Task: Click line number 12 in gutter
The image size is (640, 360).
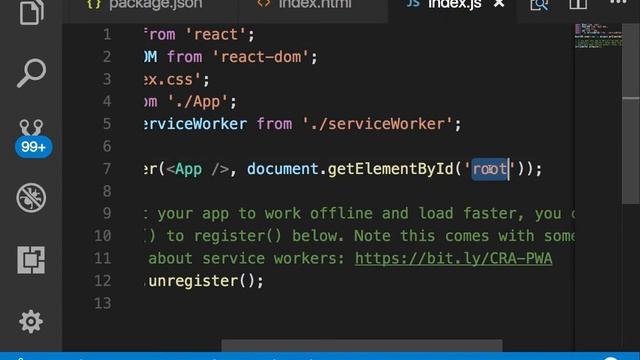Action: (x=102, y=281)
